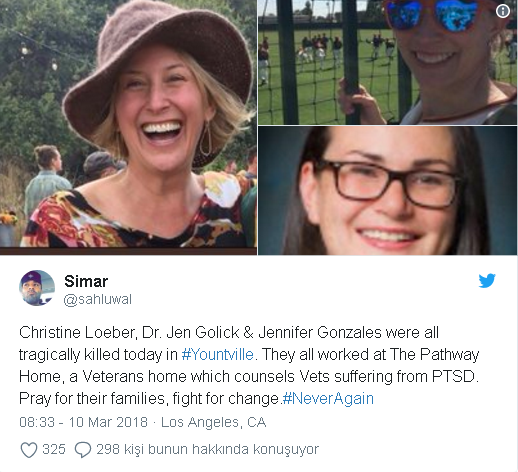Click the display name Simar

86,281
